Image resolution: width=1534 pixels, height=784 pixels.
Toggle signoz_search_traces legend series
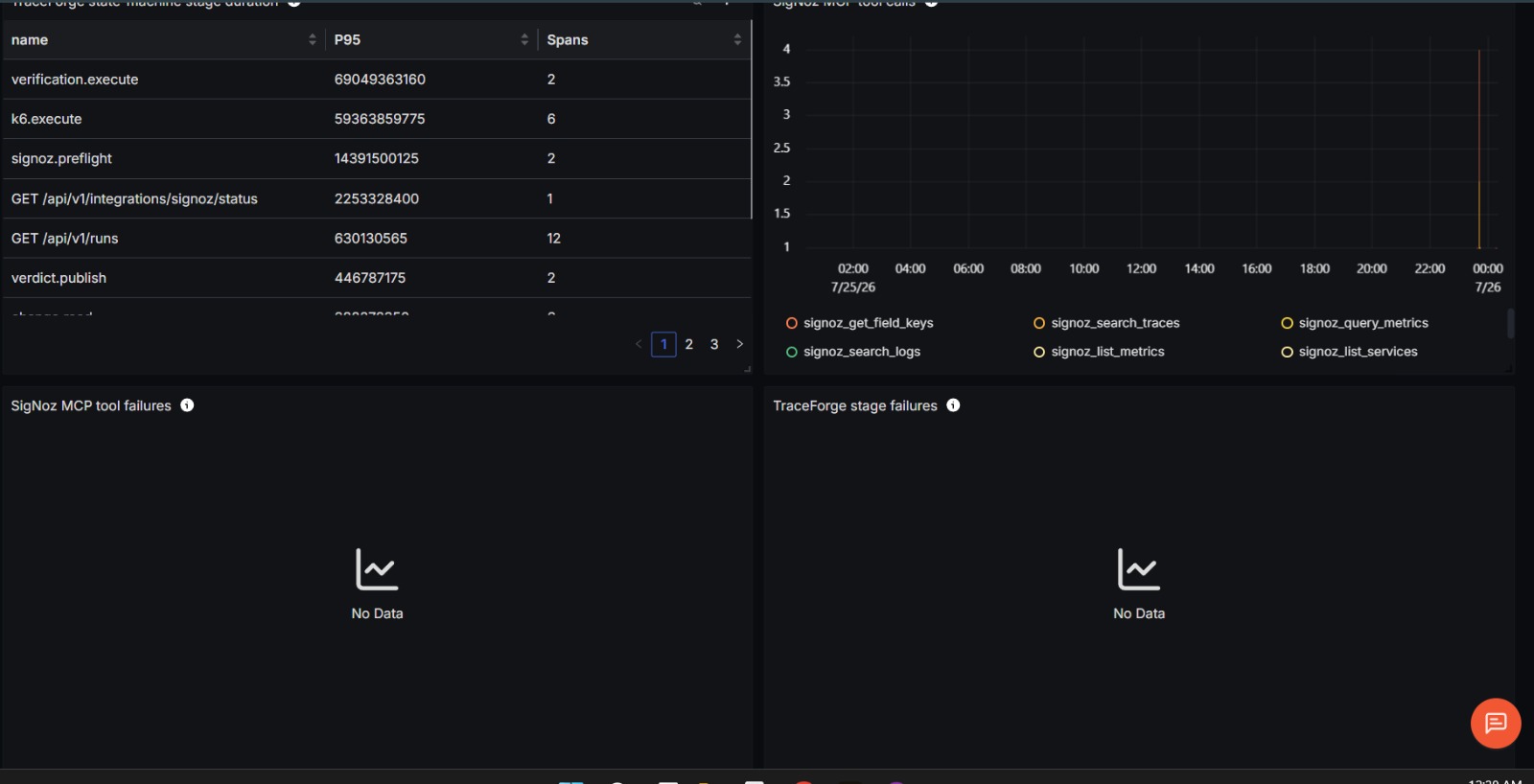tap(1106, 323)
